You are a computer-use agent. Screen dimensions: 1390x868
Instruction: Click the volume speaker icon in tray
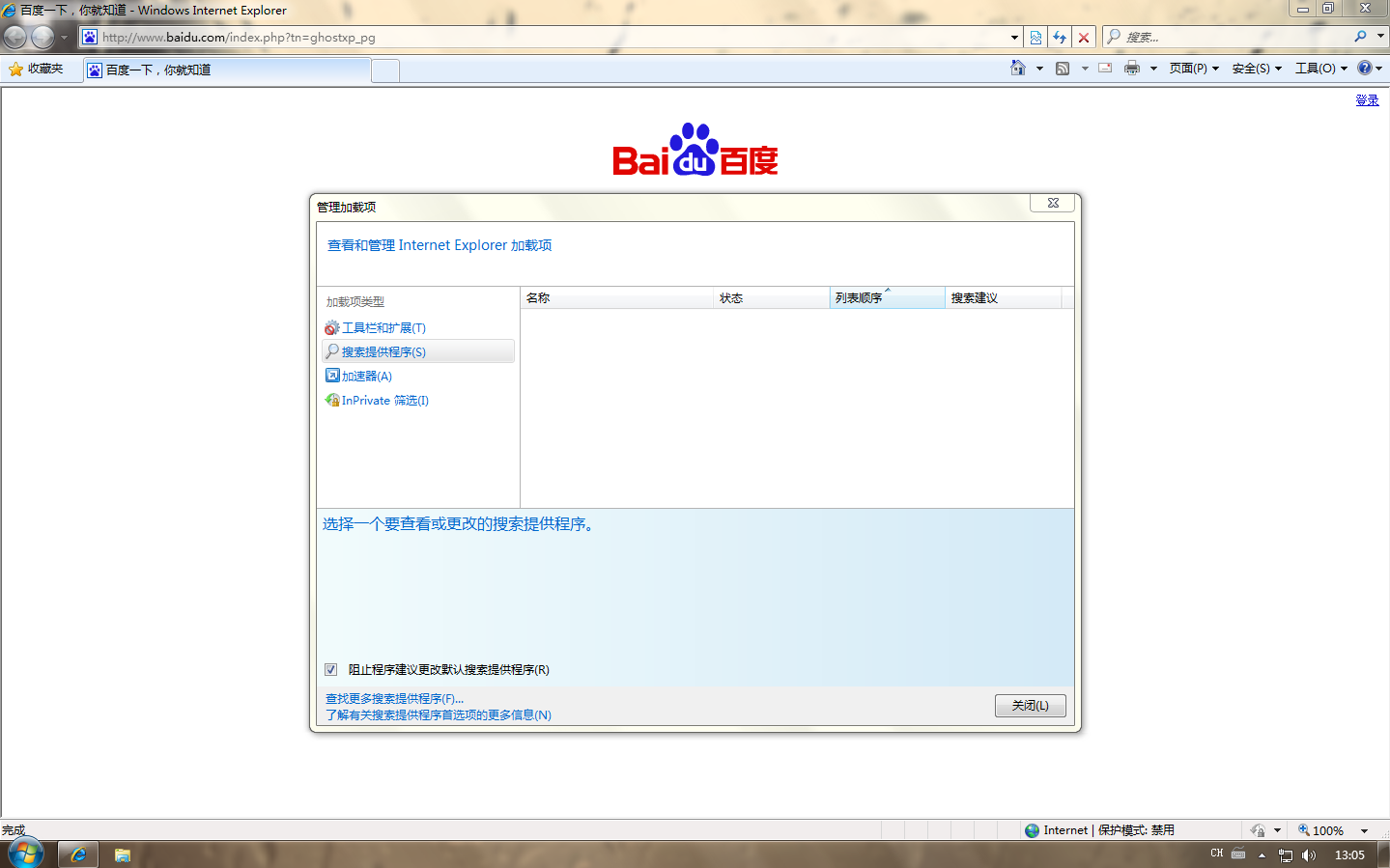click(x=1309, y=855)
